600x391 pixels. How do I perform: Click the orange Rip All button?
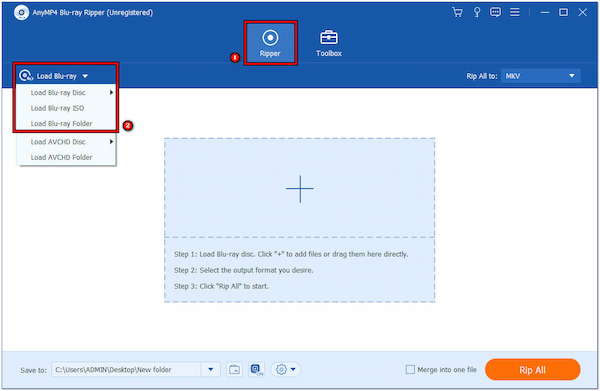tap(532, 370)
